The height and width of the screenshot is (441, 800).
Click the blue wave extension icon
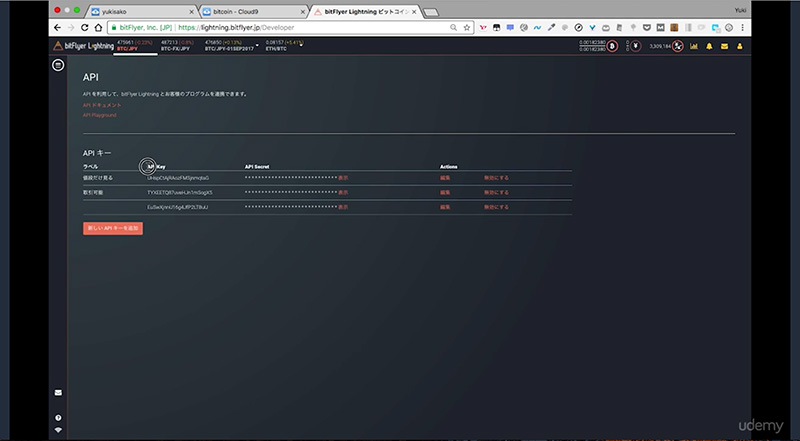[537, 28]
